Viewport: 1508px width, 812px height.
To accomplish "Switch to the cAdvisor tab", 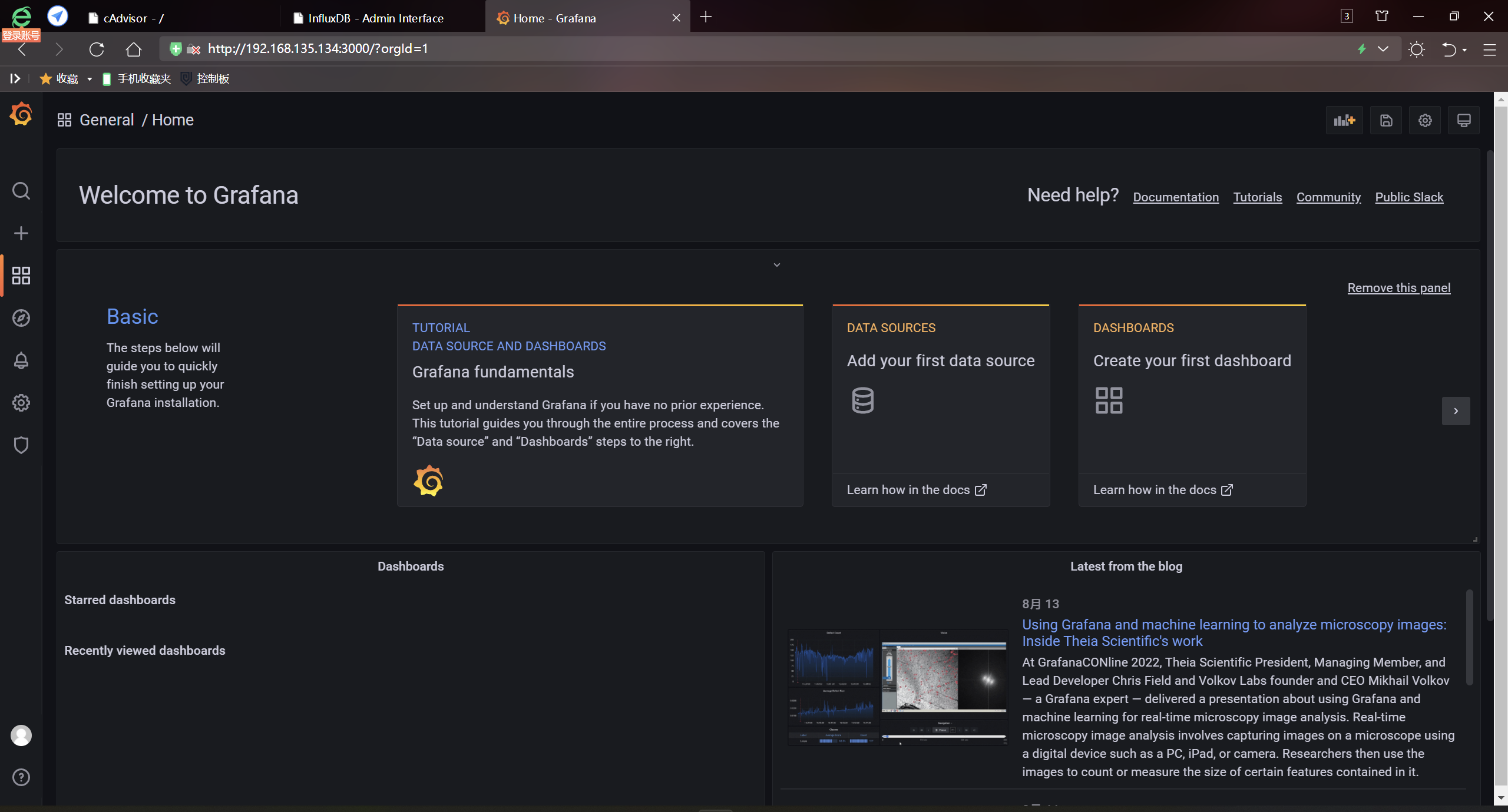I will 177,18.
